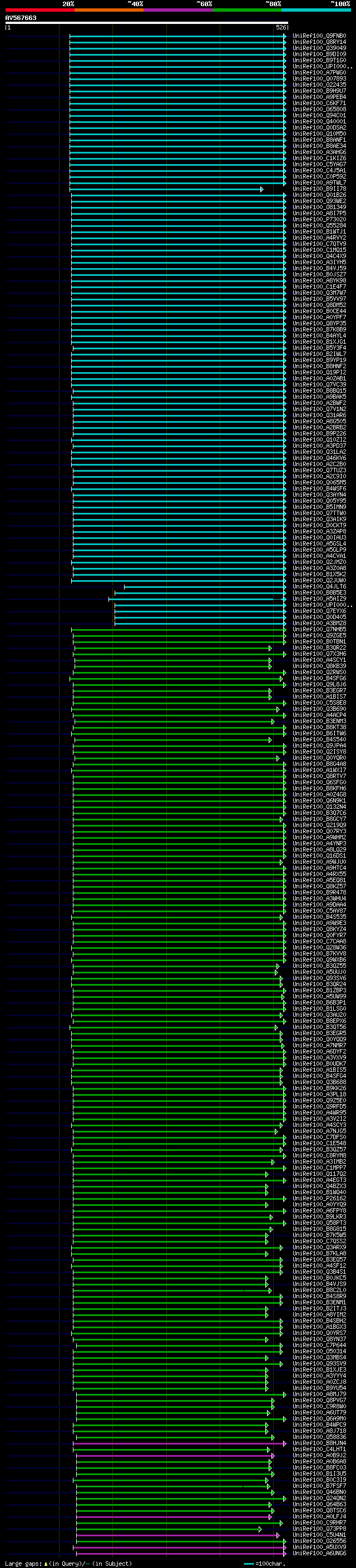Pick UniRef100_Q3B690 from the list
The height and width of the screenshot is (1568, 356).
coord(319,709)
